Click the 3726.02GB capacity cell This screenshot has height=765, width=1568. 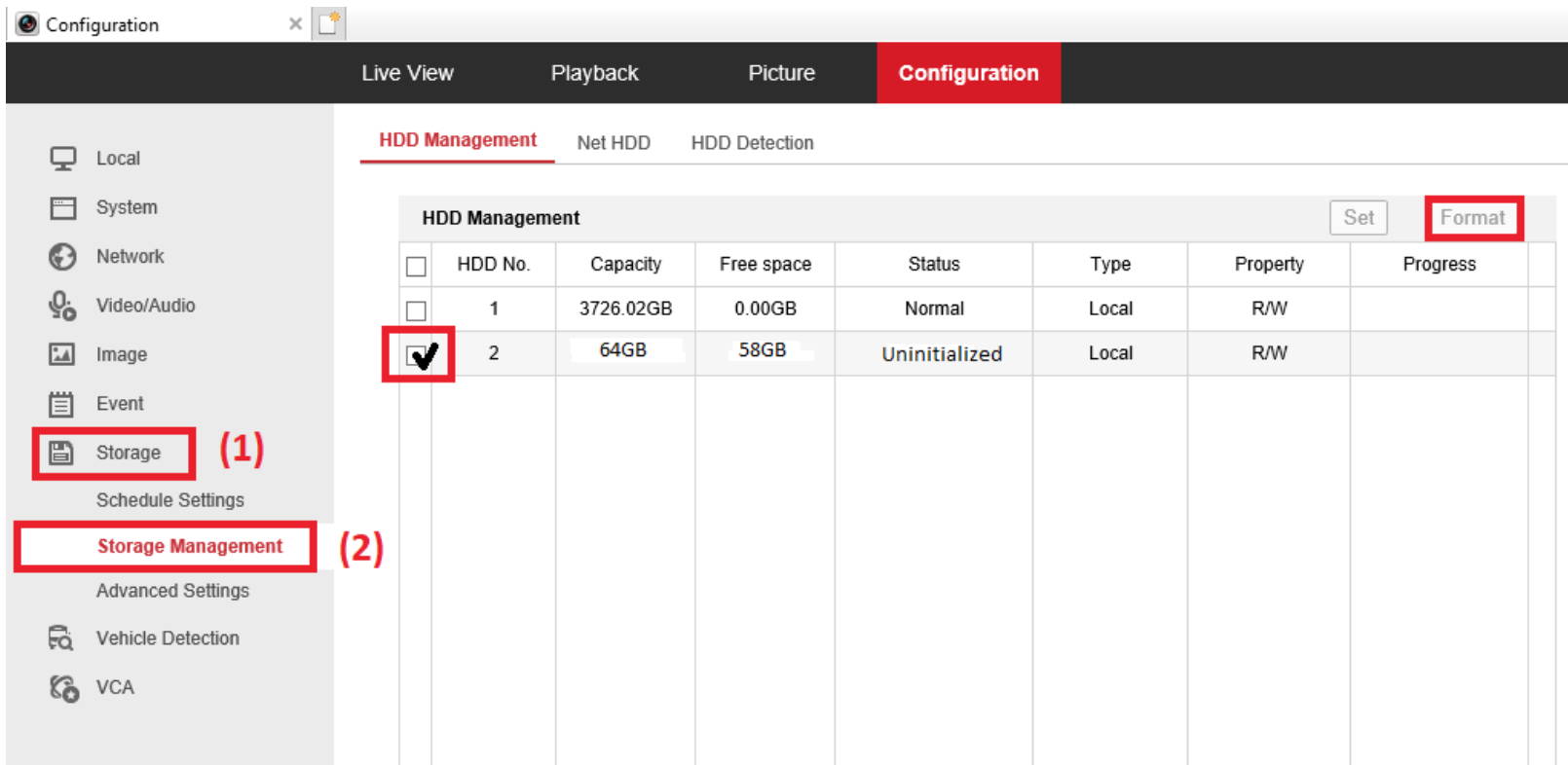pyautogui.click(x=625, y=309)
